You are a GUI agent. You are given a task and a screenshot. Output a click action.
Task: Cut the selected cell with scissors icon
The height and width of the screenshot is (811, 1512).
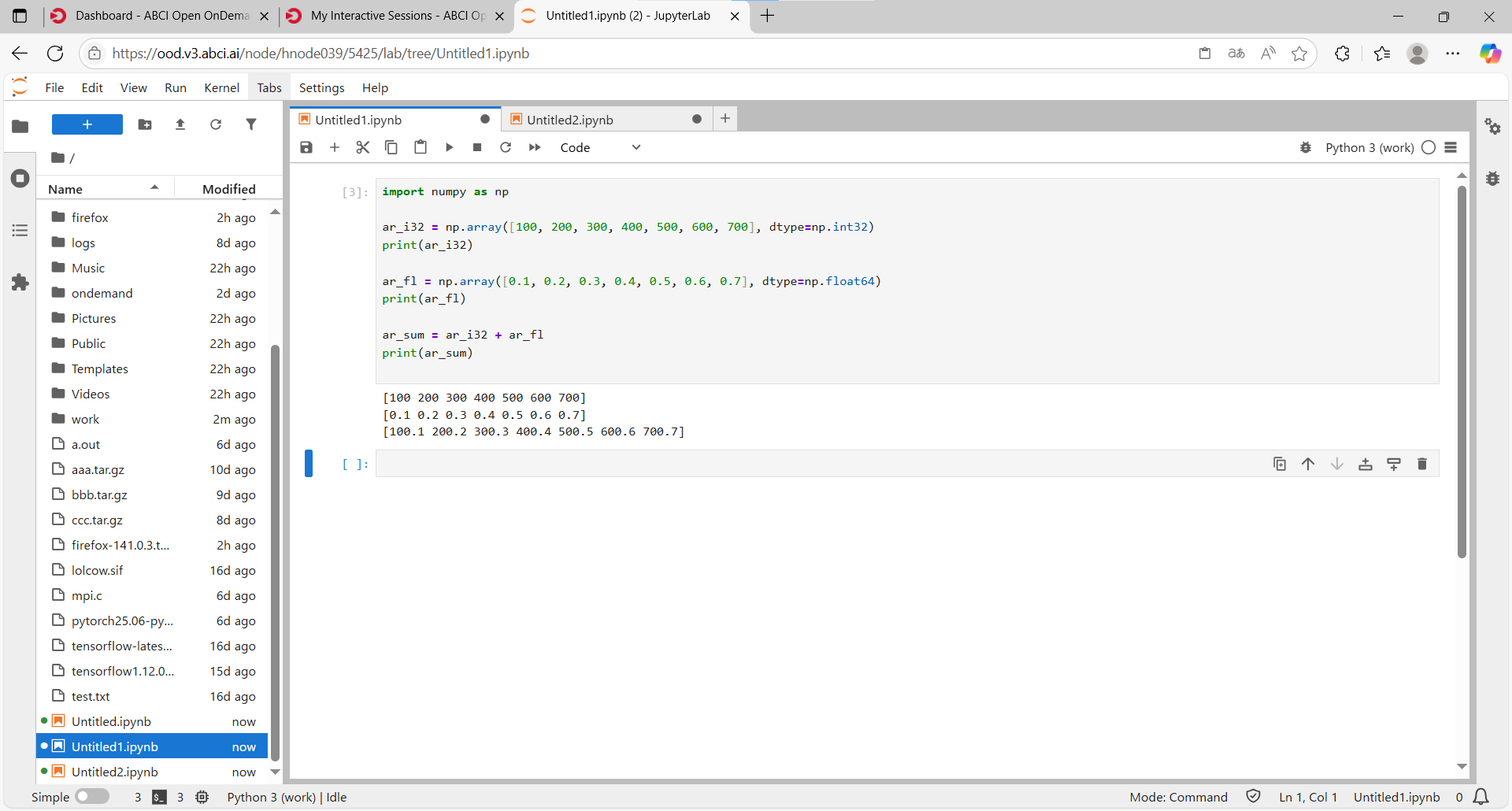tap(363, 147)
